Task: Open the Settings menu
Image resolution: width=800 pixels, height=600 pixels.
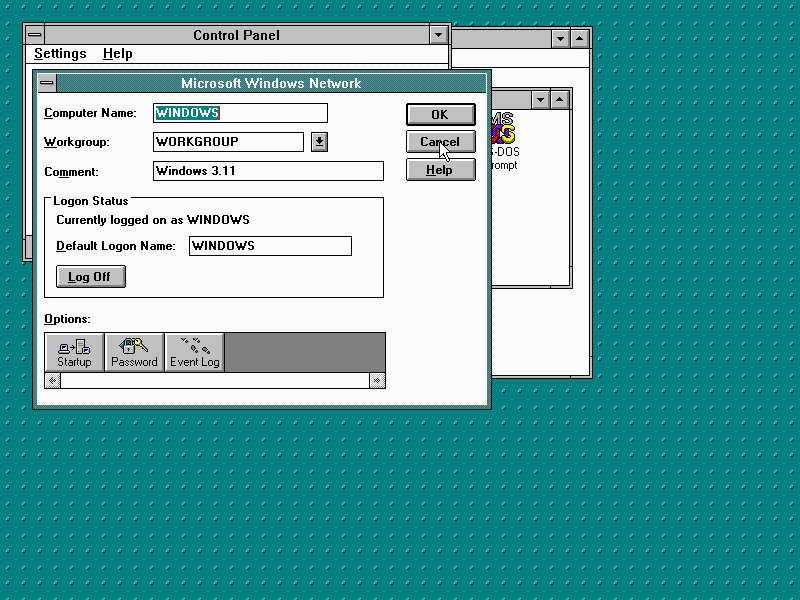Action: [60, 54]
